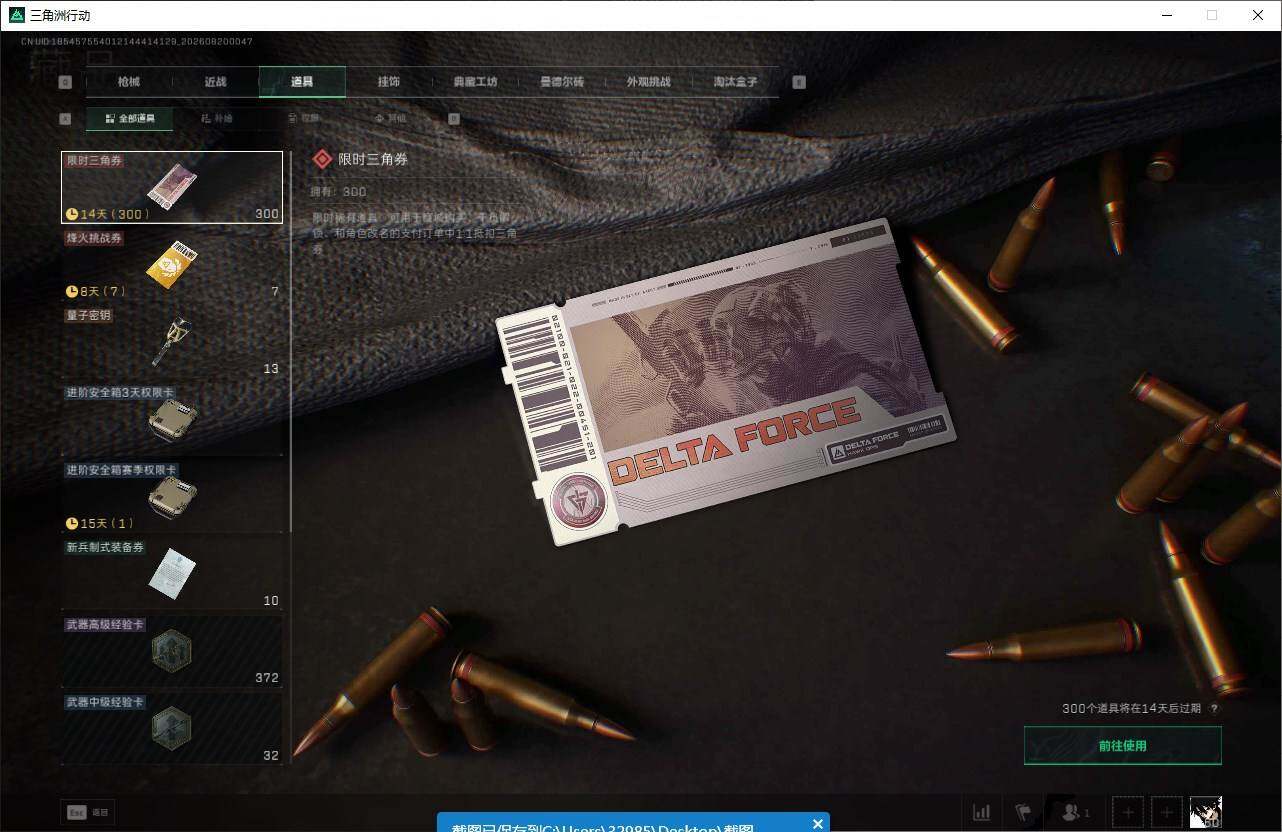Select the 道具 (Items) tab
This screenshot has height=832, width=1282.
(x=302, y=82)
